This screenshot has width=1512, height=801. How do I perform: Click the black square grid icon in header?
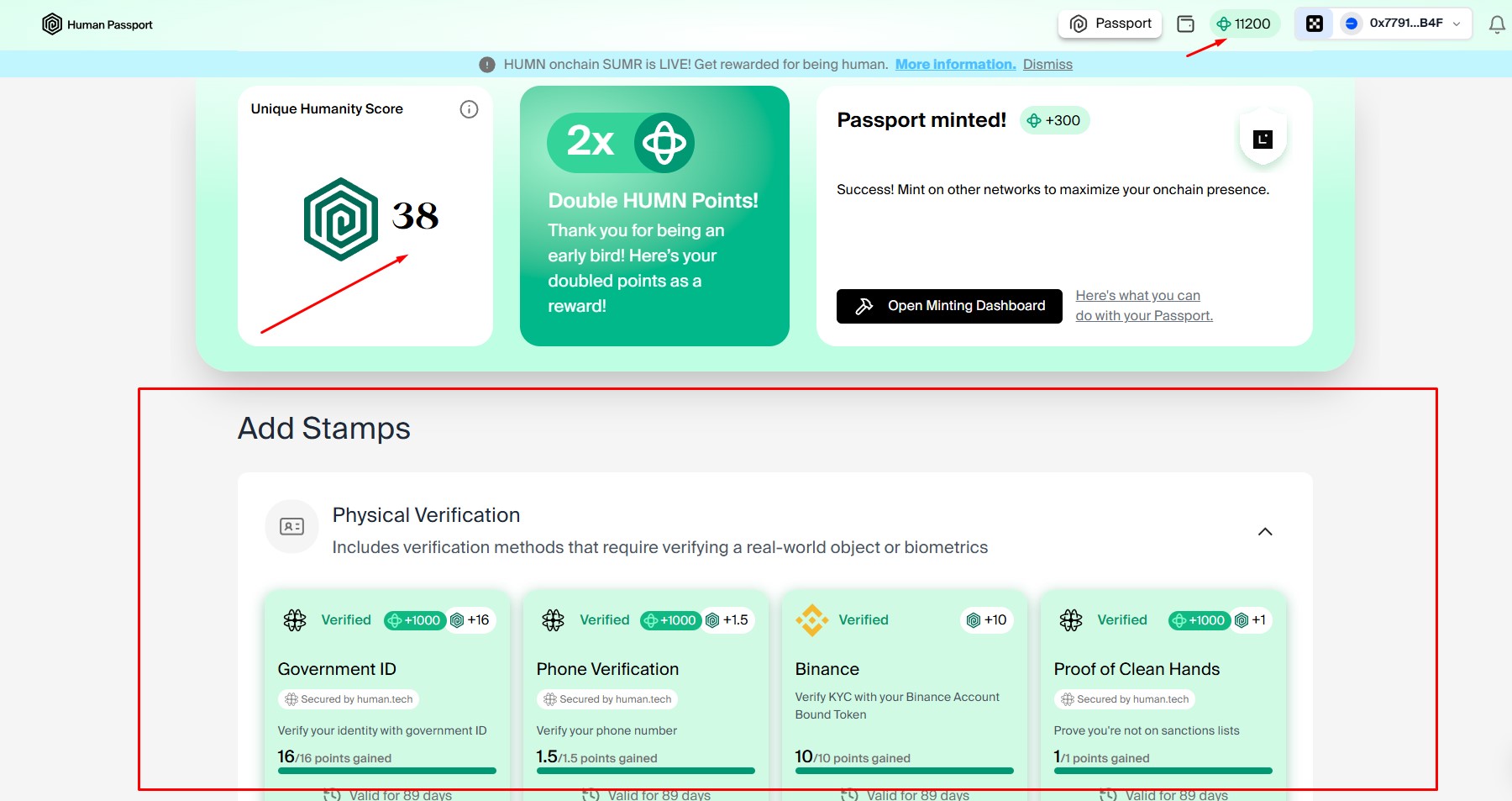click(x=1315, y=24)
